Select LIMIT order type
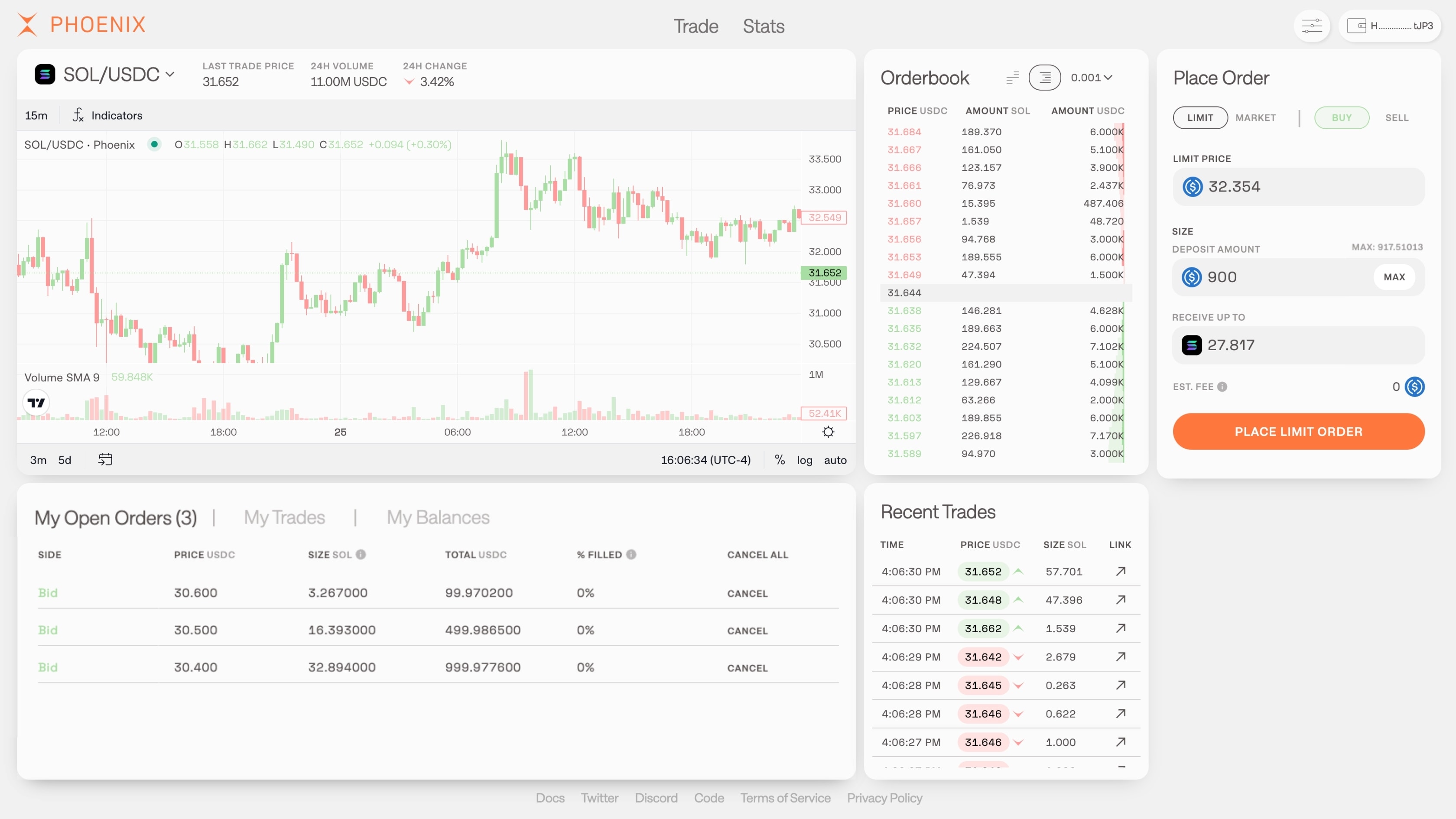 point(1200,117)
